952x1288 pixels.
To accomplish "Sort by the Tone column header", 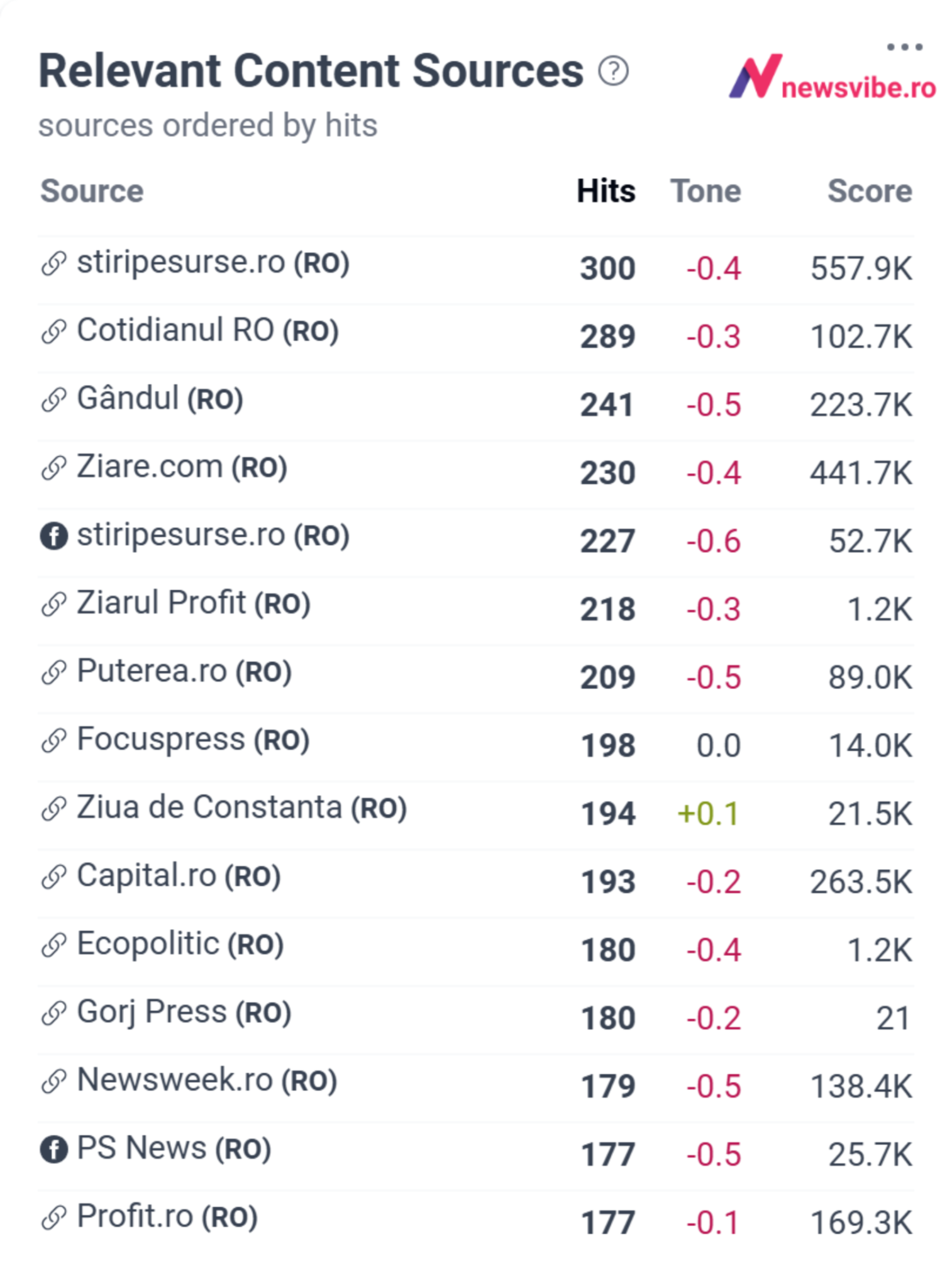I will point(706,191).
